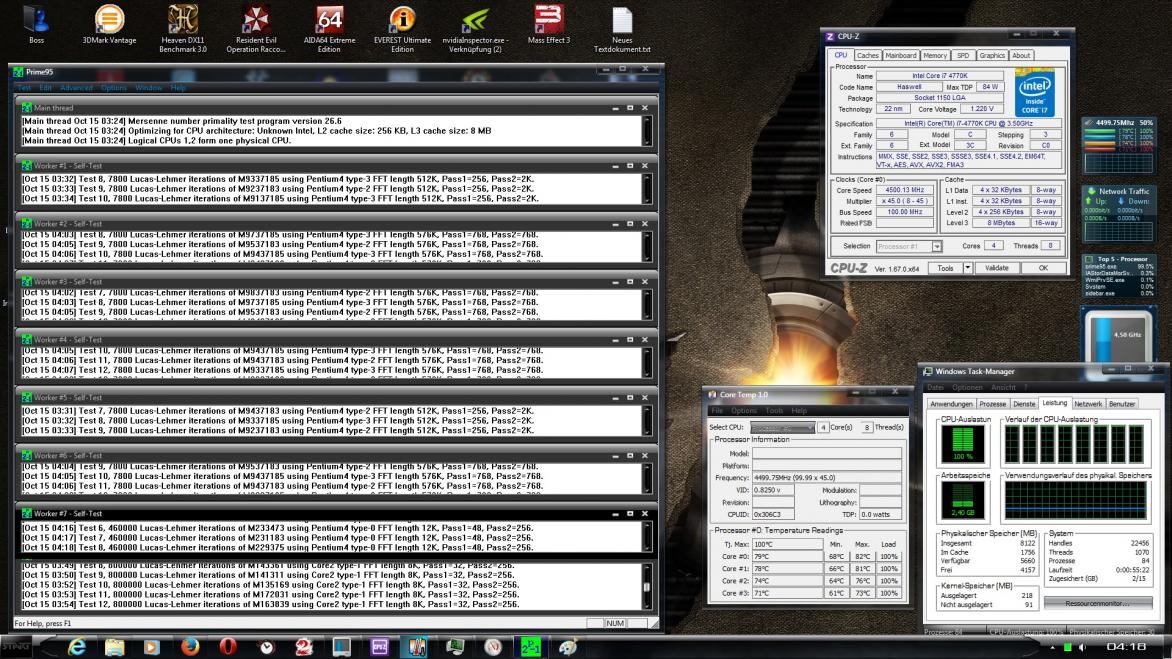The height and width of the screenshot is (659, 1172).
Task: Click the Frequency field in Core Temp
Action: (x=827, y=478)
